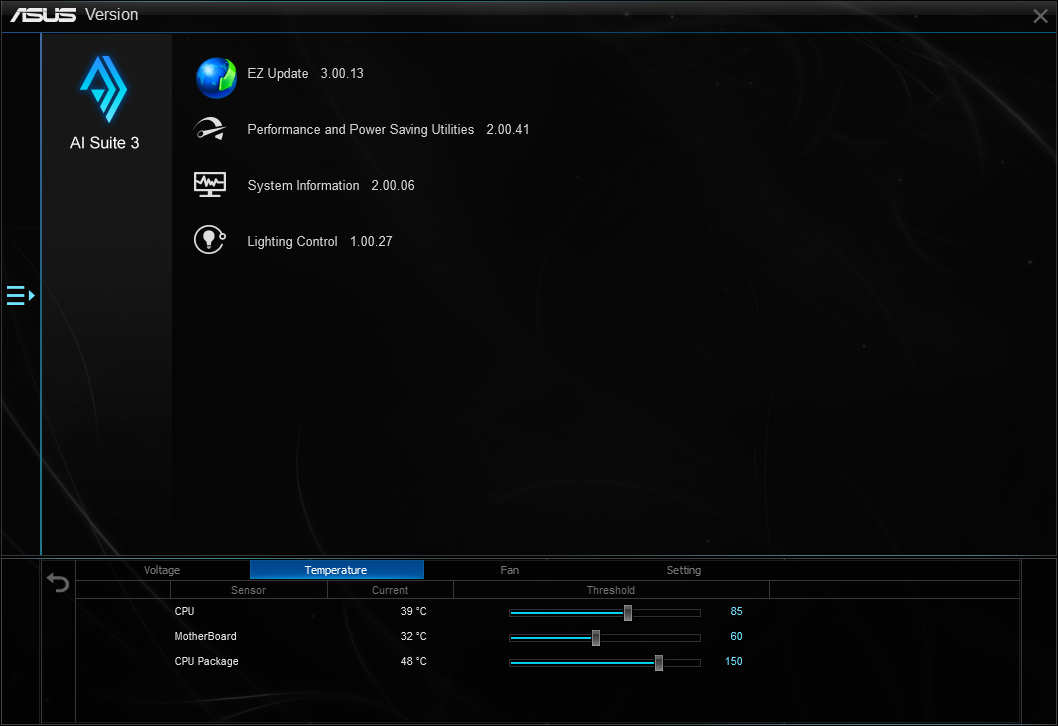Click the CPU threshold slider handle
The image size is (1058, 726).
(x=628, y=613)
